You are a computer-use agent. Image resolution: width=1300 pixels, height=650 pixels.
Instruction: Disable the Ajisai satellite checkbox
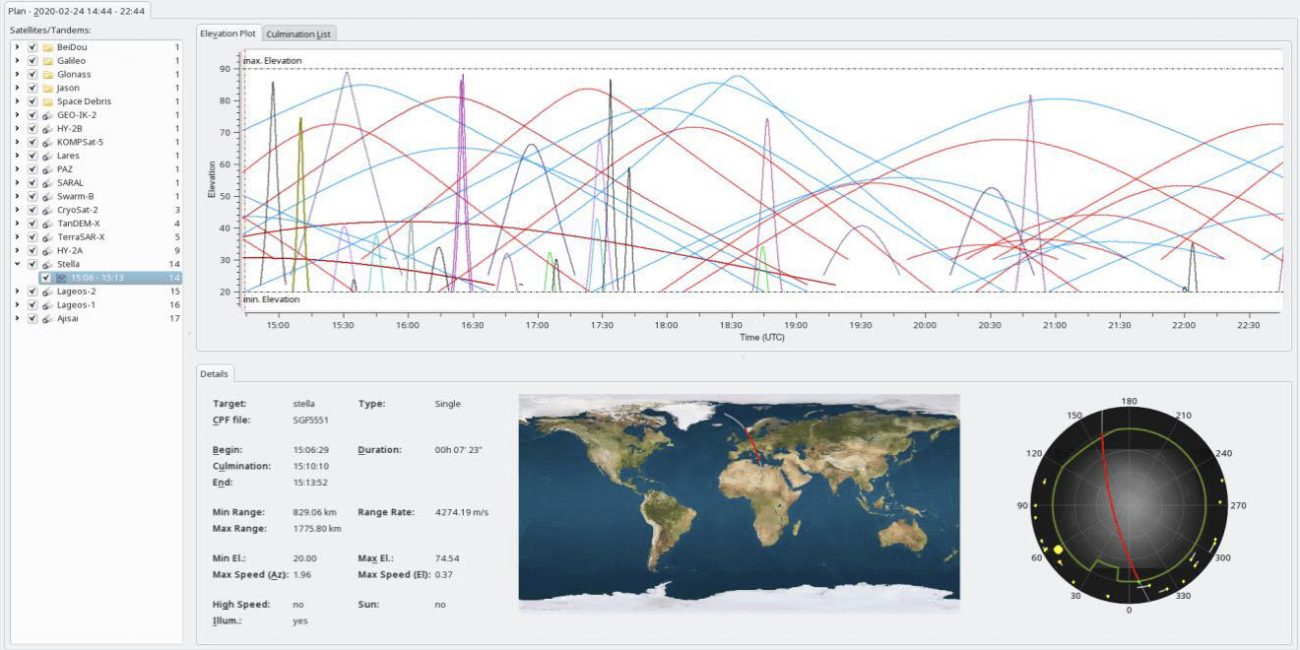coord(33,318)
